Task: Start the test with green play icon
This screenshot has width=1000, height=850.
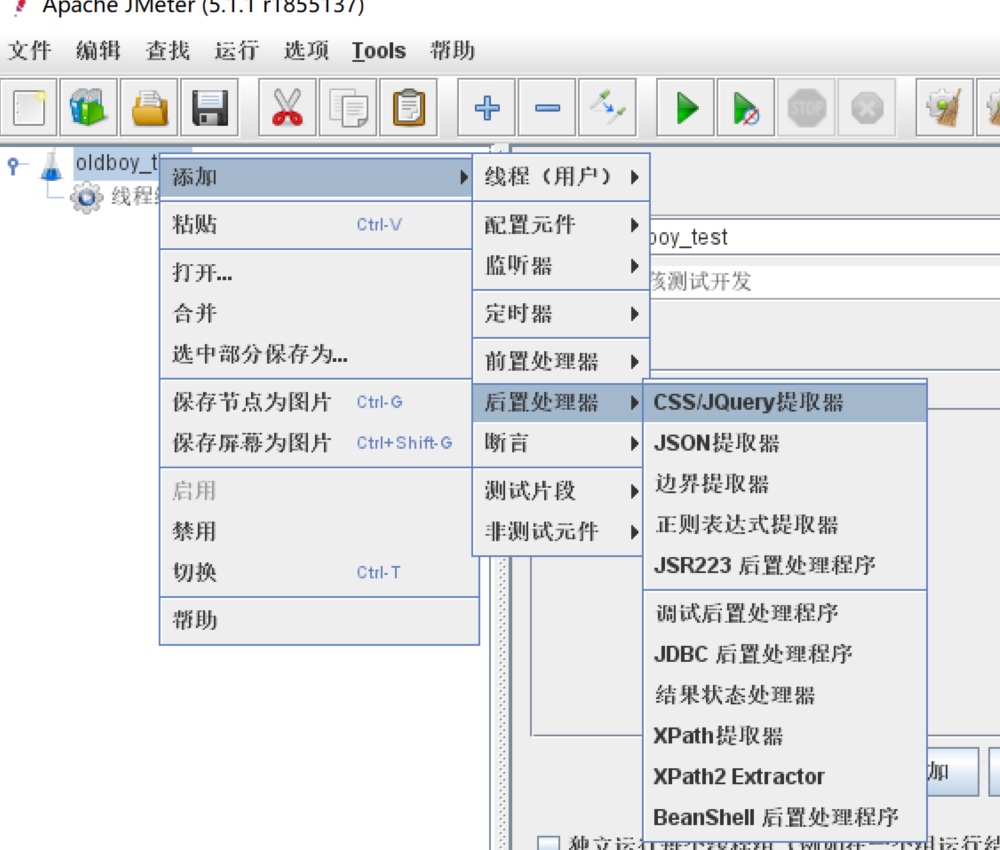Action: coord(686,107)
